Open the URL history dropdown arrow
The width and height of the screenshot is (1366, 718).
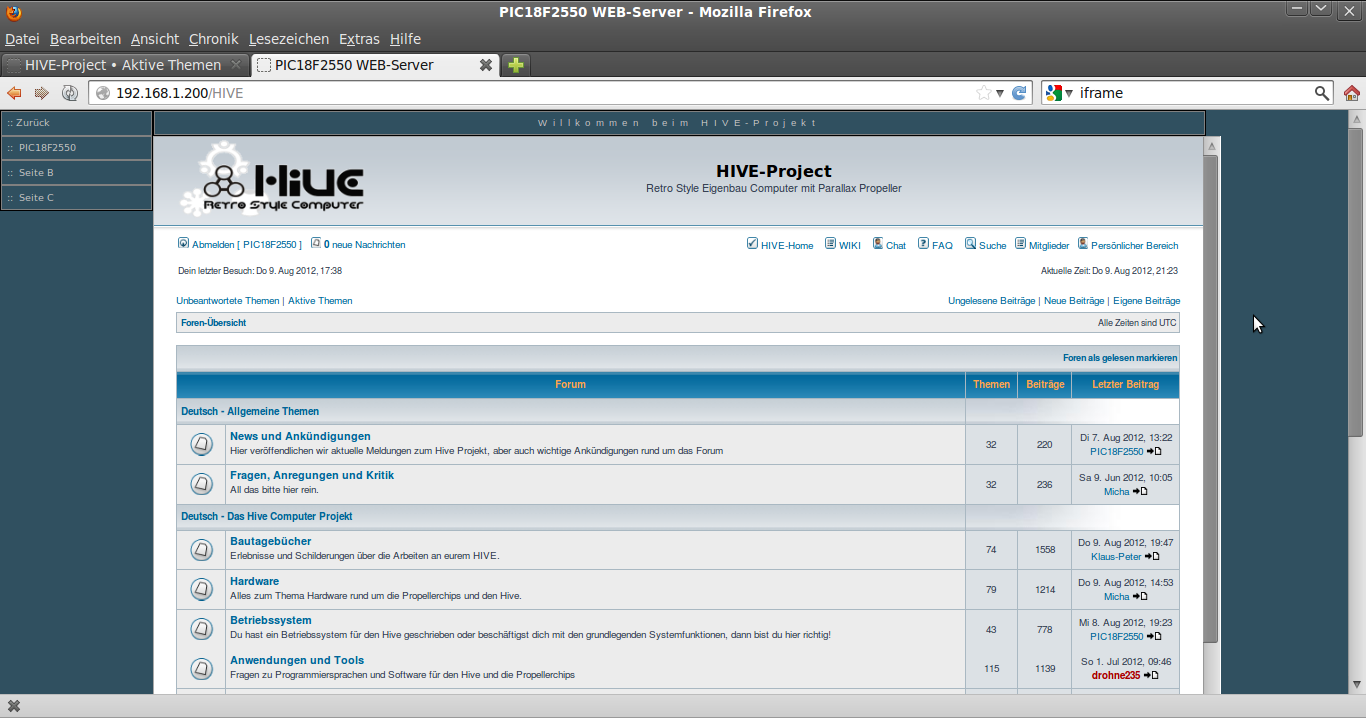[1000, 93]
